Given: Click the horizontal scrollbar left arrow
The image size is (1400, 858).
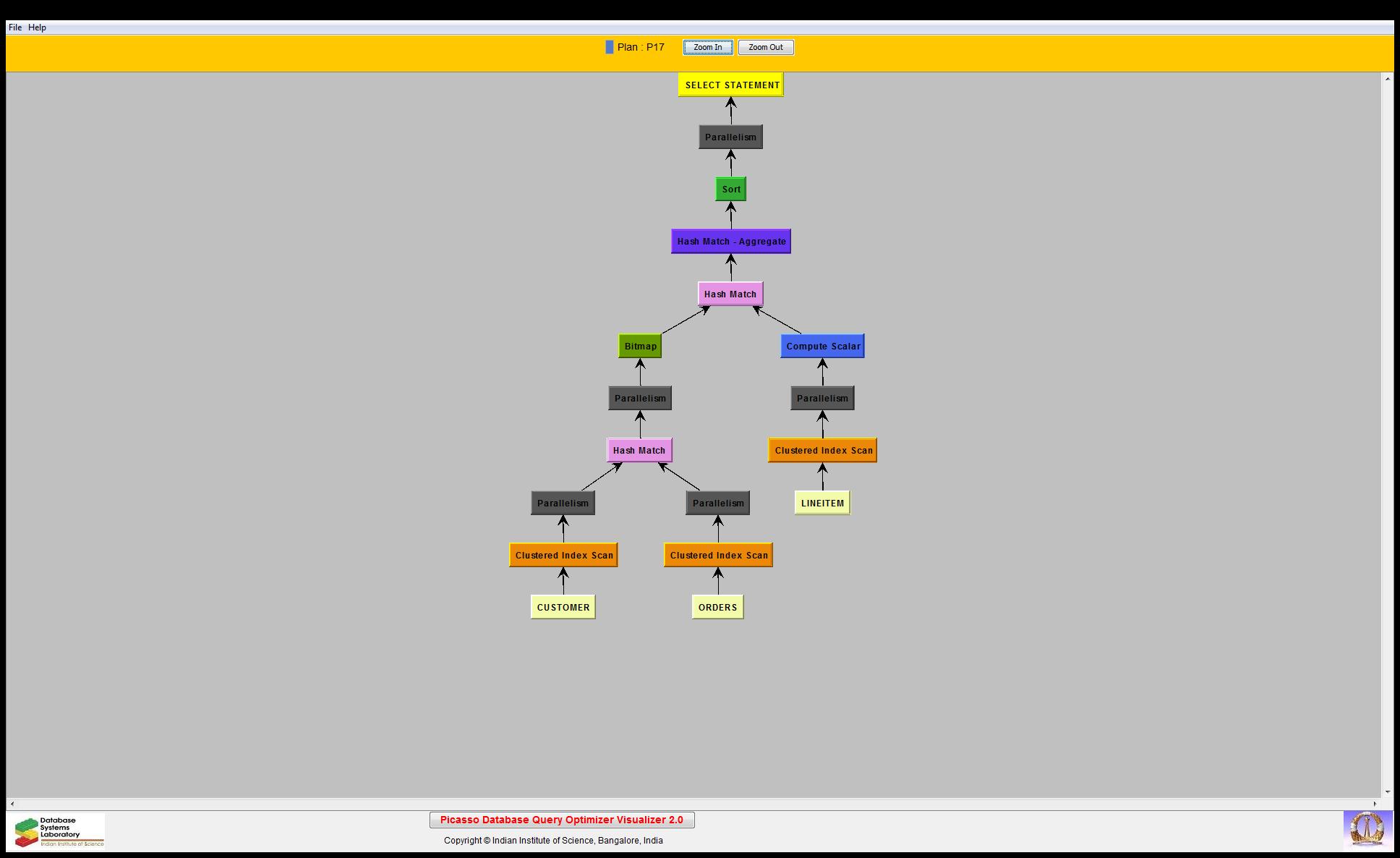Looking at the screenshot, I should pyautogui.click(x=12, y=804).
